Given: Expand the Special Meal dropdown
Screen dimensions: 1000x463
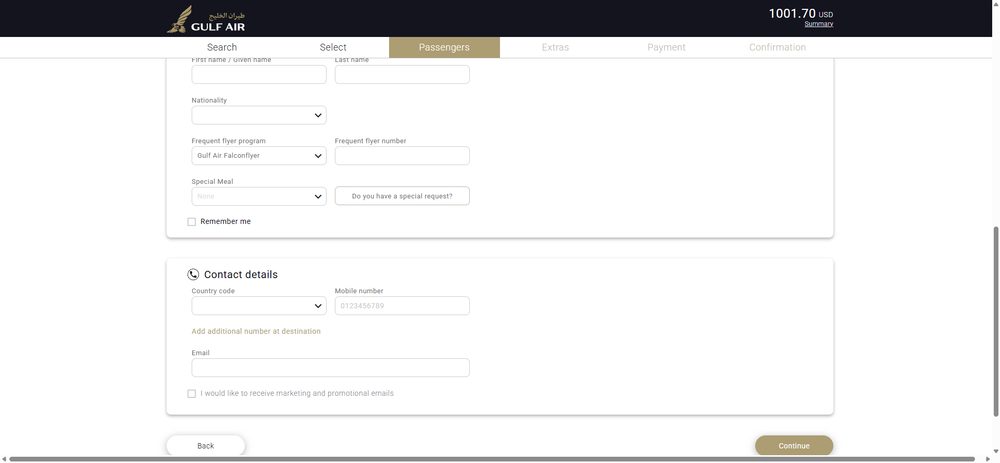Looking at the screenshot, I should coord(259,196).
